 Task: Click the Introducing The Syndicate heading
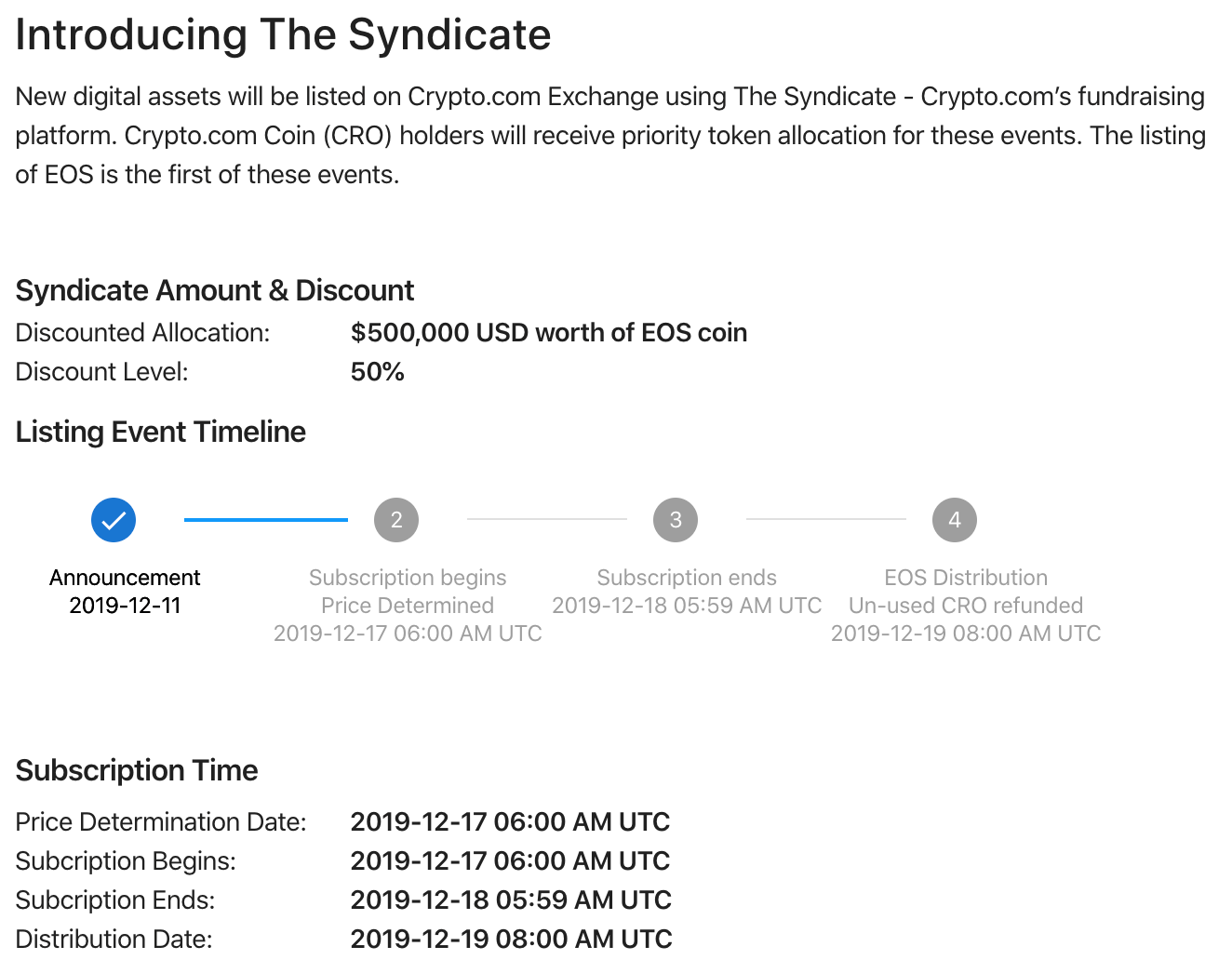tap(283, 35)
